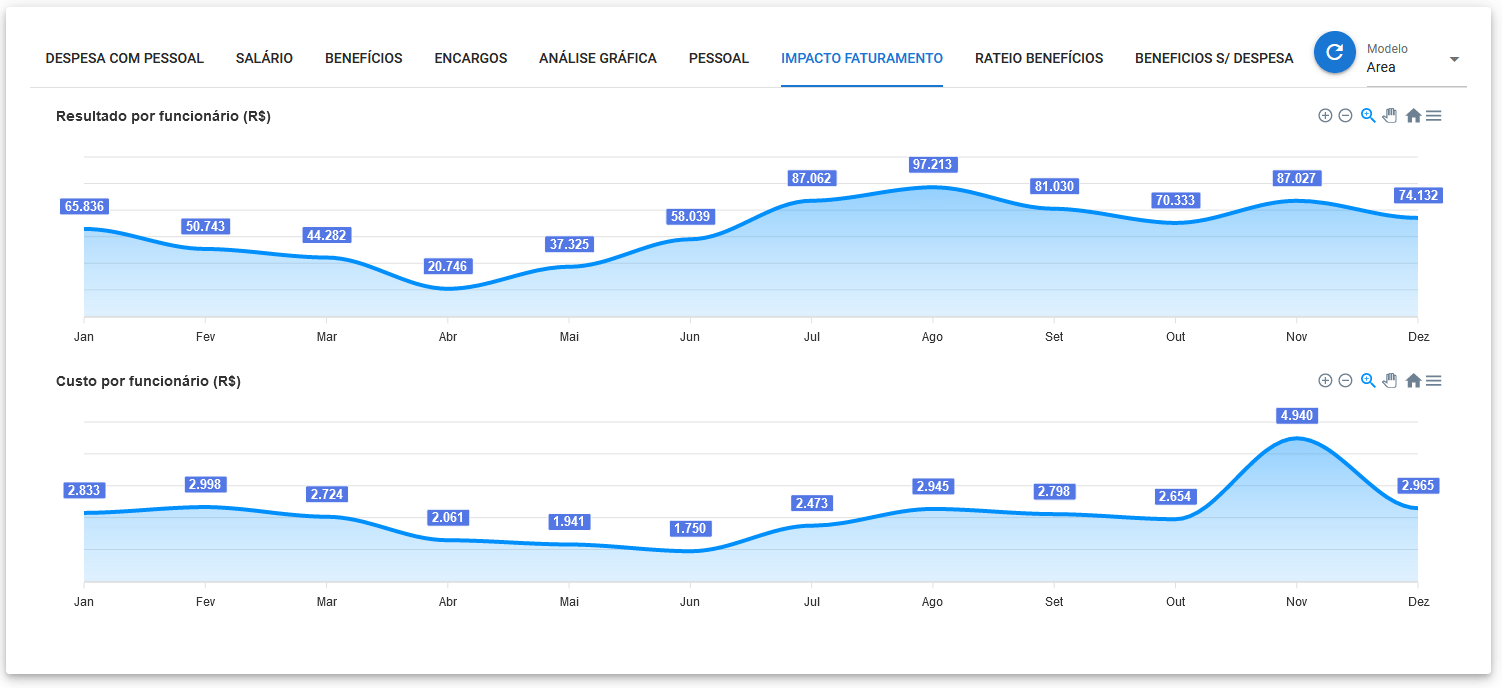Screen dimensions: 1502x688
Task: Click the blue refresh circular button
Action: (1334, 53)
